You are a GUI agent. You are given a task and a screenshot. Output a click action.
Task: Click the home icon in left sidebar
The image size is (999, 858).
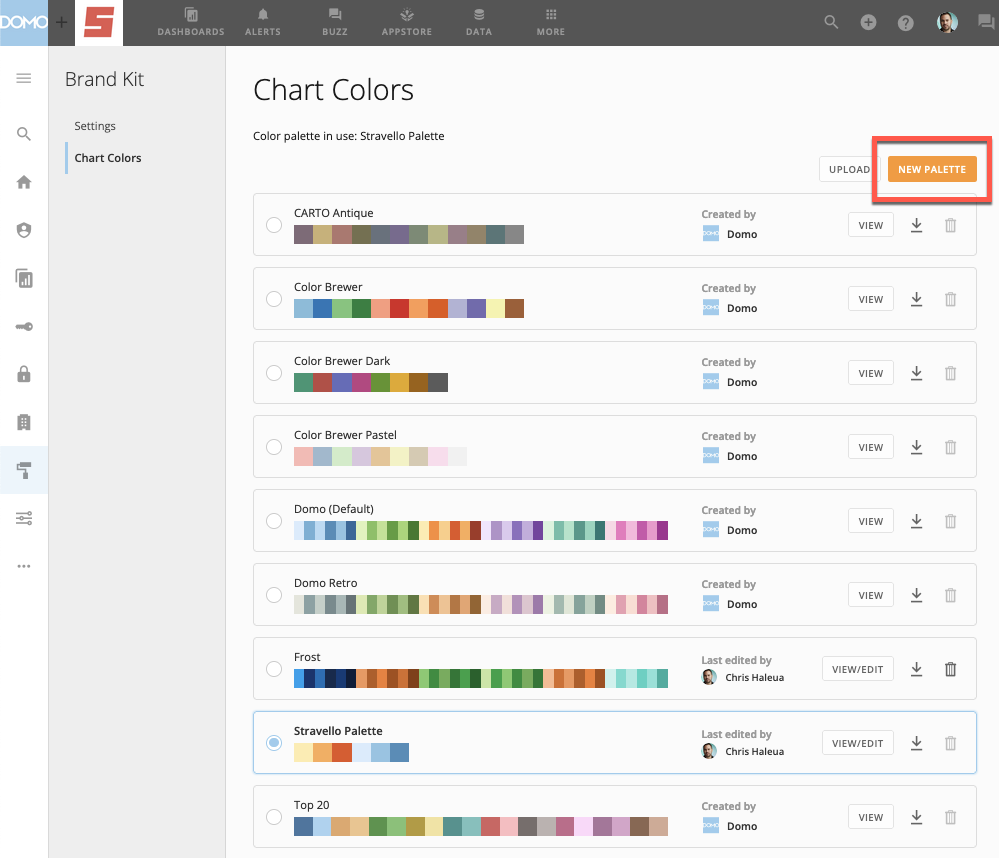coord(24,182)
